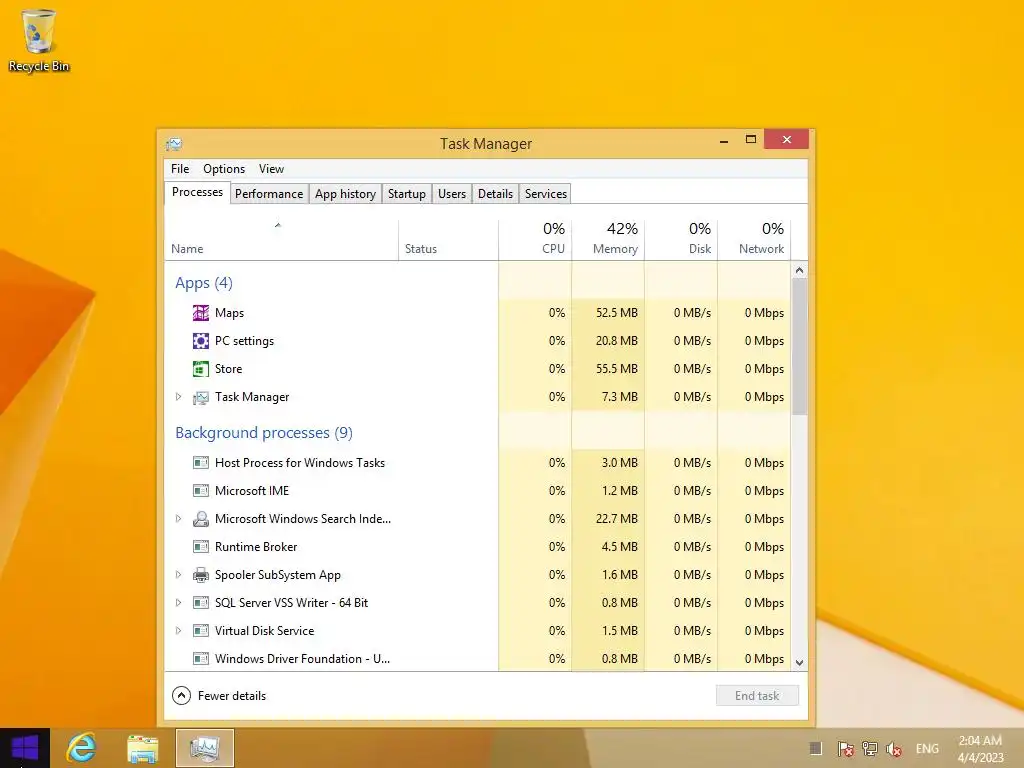Switch to the App history tab
This screenshot has width=1024, height=768.
point(345,194)
